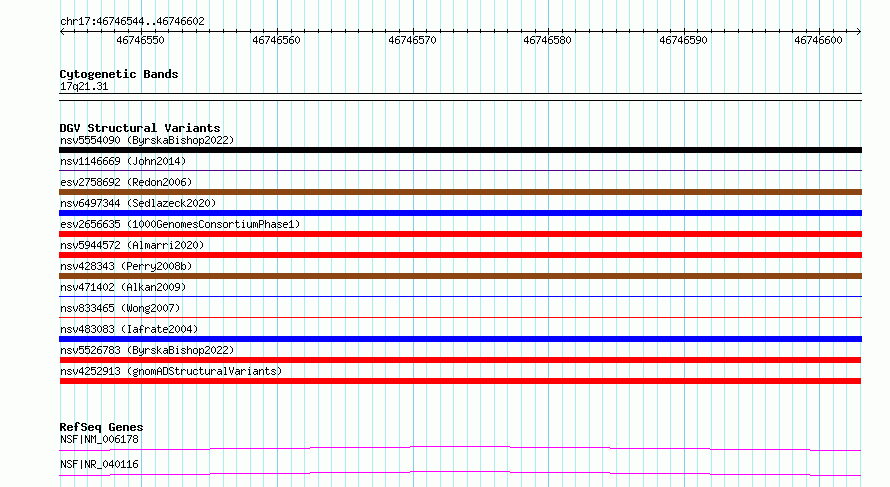Open the NSF|NR_040116 gene label
Viewport: 890px width, 487px height.
[99, 464]
